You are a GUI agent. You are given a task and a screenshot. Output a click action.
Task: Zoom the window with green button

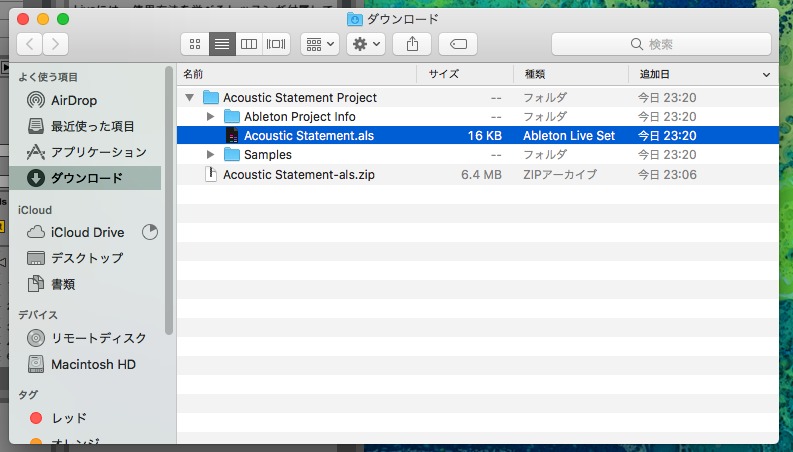(x=63, y=19)
